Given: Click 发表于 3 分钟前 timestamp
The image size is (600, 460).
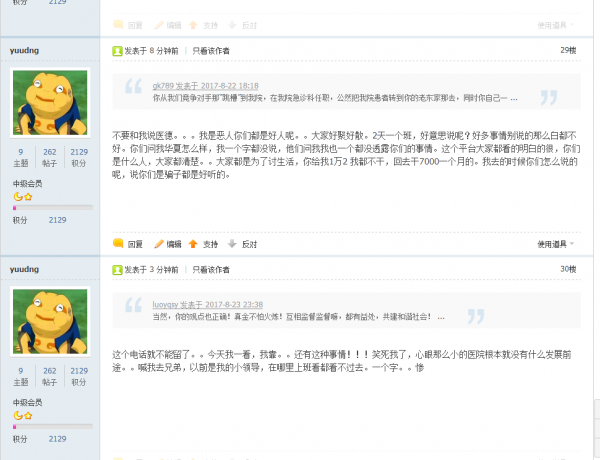Looking at the screenshot, I should pyautogui.click(x=152, y=270).
